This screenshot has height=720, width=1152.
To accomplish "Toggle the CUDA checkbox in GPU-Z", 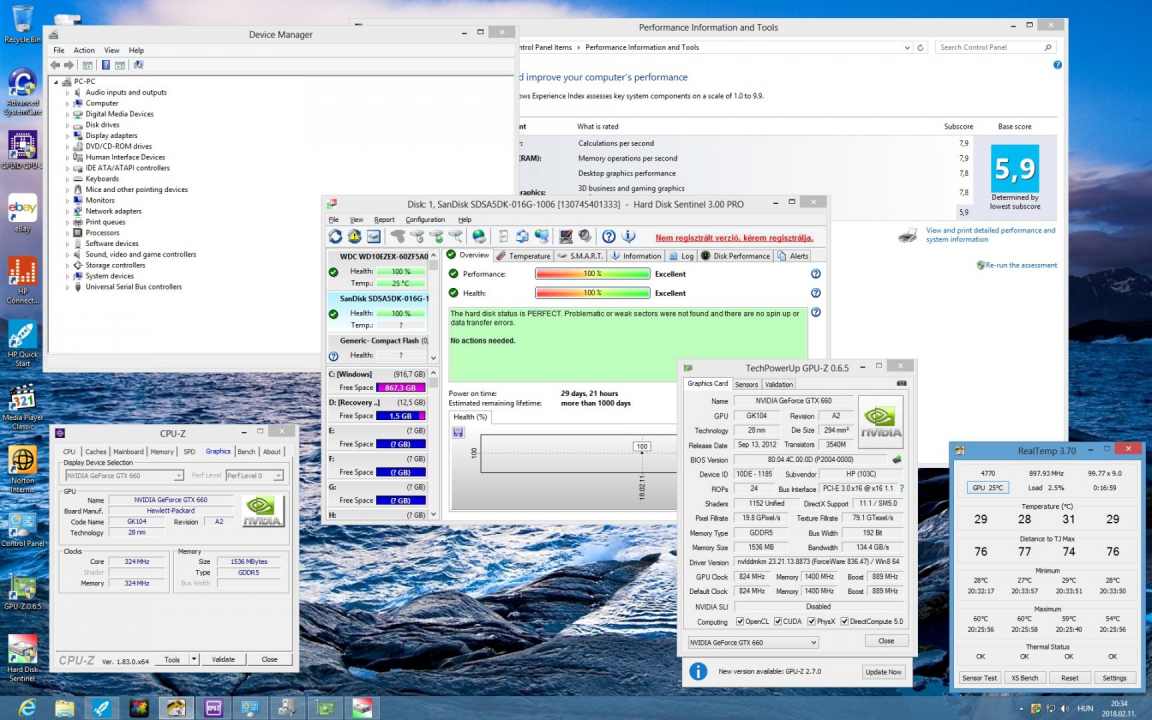I will [x=778, y=622].
